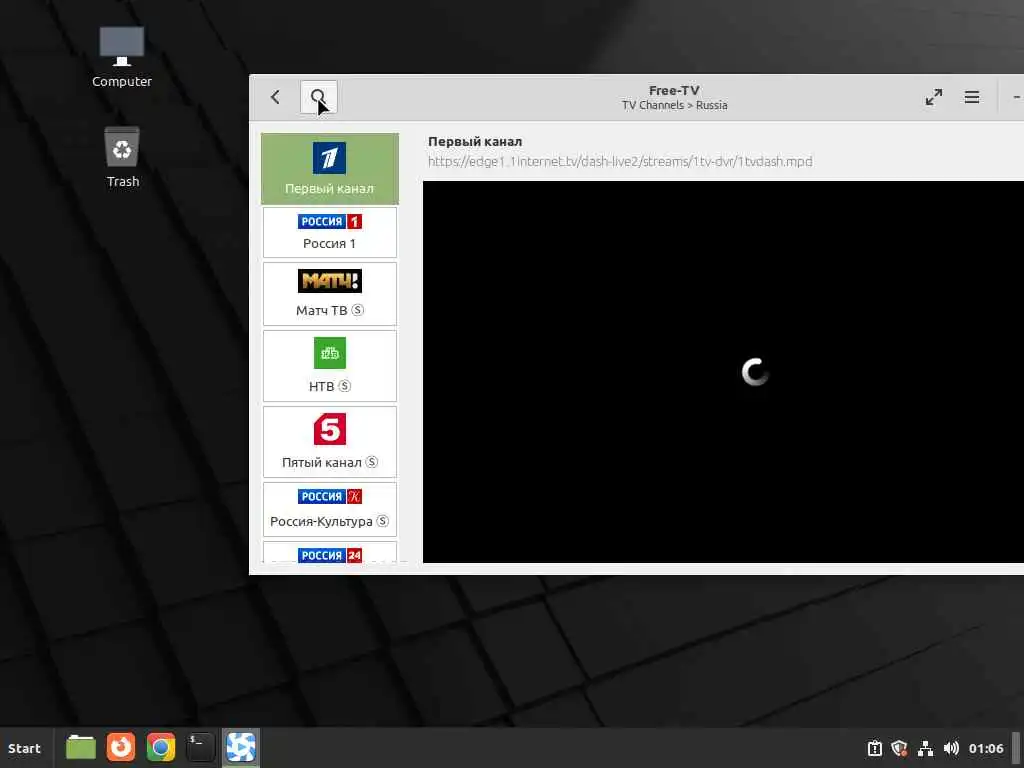Launch the green file manager in taskbar
The height and width of the screenshot is (768, 1024).
(81, 747)
